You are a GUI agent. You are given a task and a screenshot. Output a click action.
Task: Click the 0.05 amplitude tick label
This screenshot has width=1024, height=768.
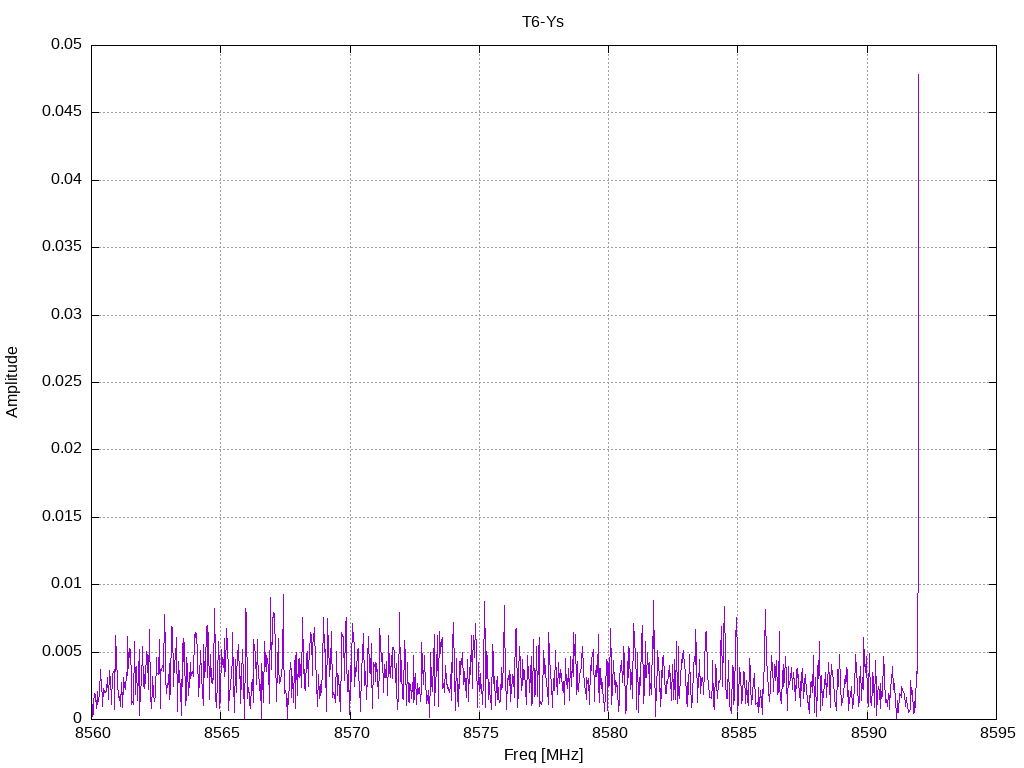click(x=66, y=45)
